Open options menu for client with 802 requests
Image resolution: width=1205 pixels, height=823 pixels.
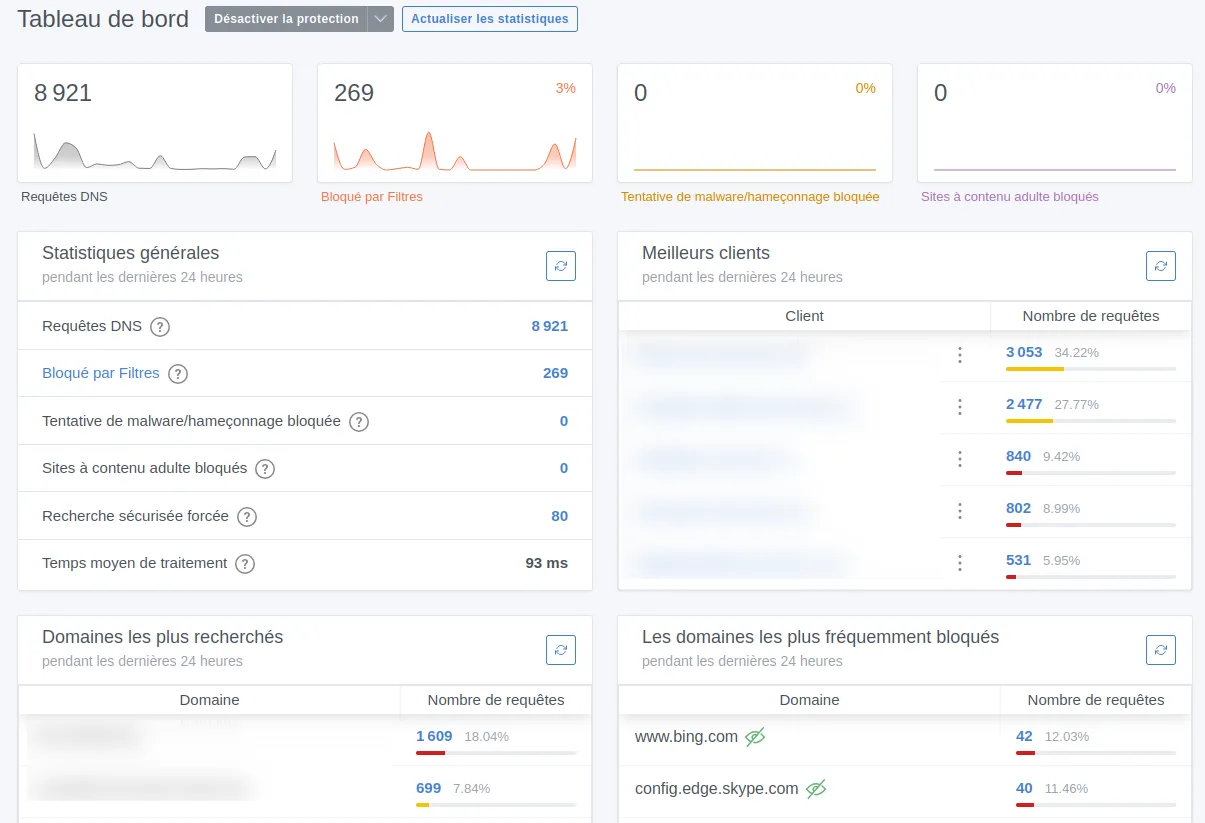click(x=960, y=511)
